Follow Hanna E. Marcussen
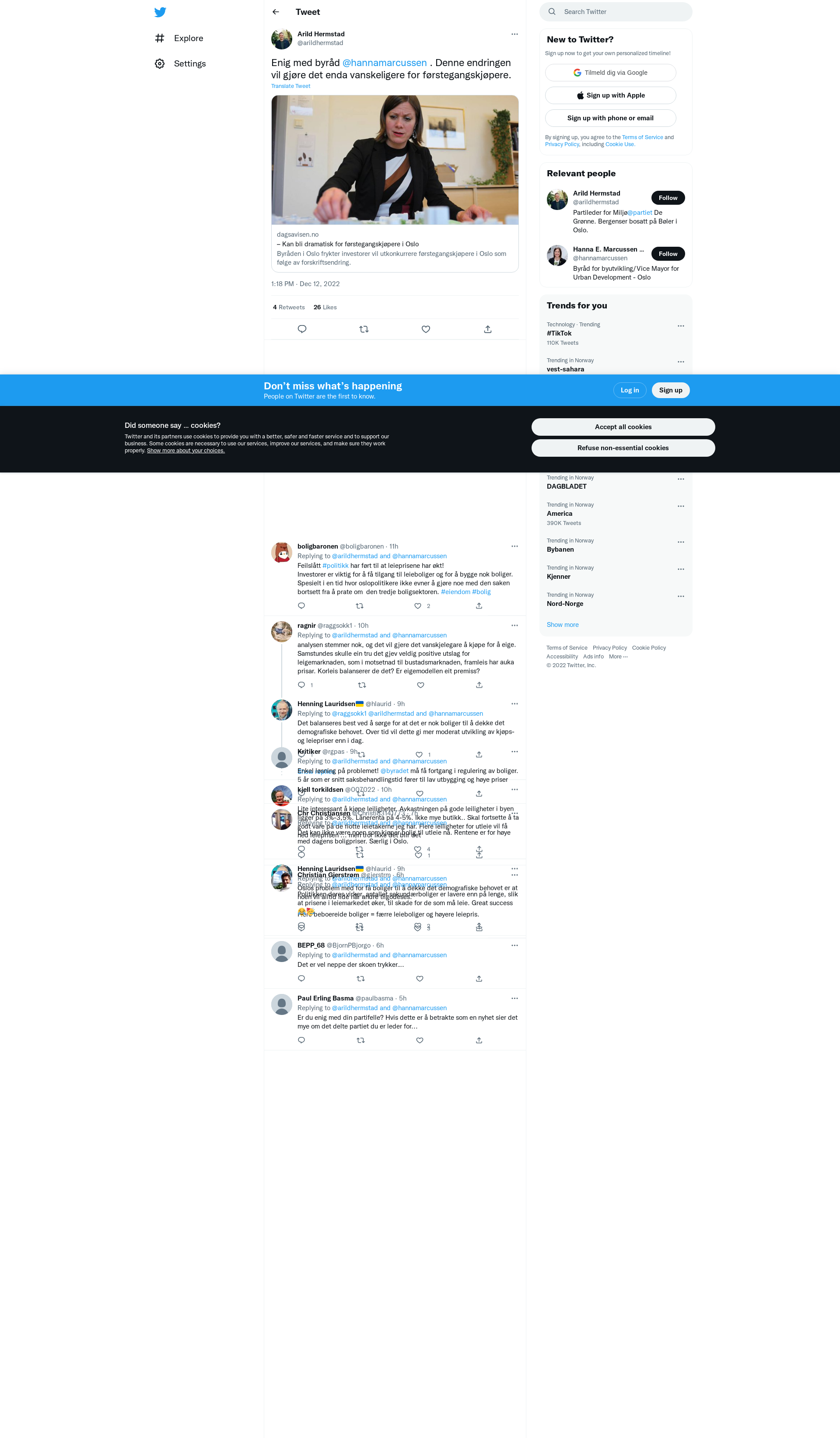 668,254
